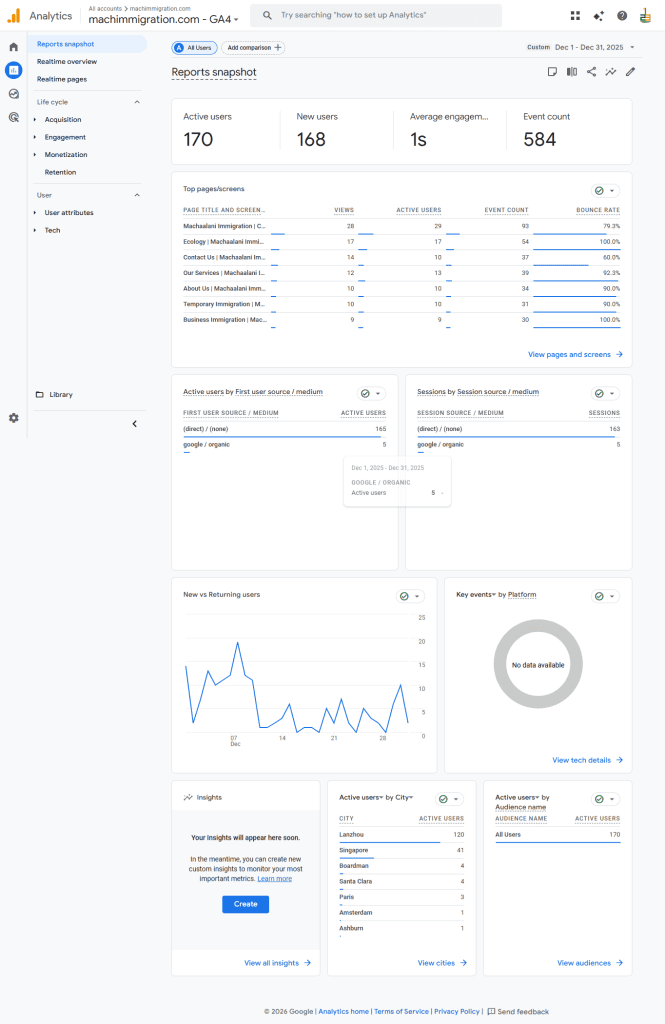This screenshot has width=665, height=1024.
Task: Open the Insights sparkline icon in header
Action: pyautogui.click(x=610, y=72)
